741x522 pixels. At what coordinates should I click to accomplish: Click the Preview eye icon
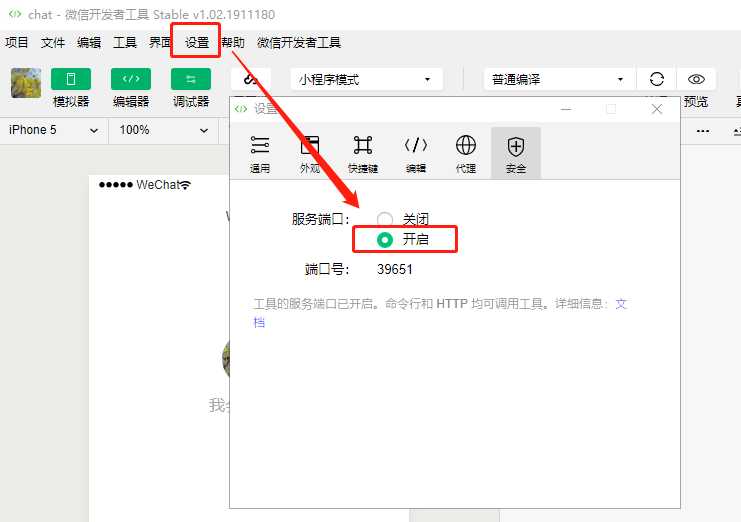pyautogui.click(x=696, y=79)
